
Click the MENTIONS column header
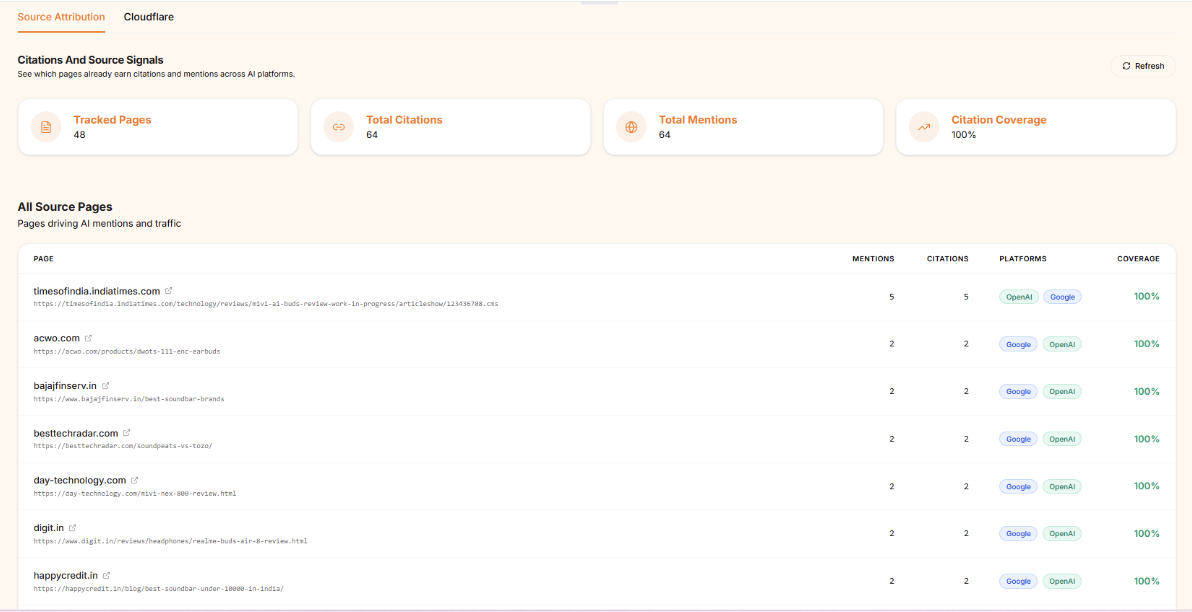(x=873, y=258)
